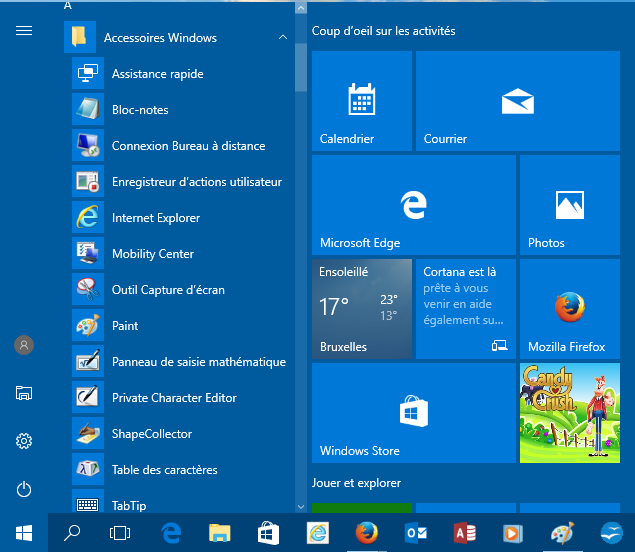Expand the Start menu hamburger navigation
635x552 pixels.
[24, 31]
